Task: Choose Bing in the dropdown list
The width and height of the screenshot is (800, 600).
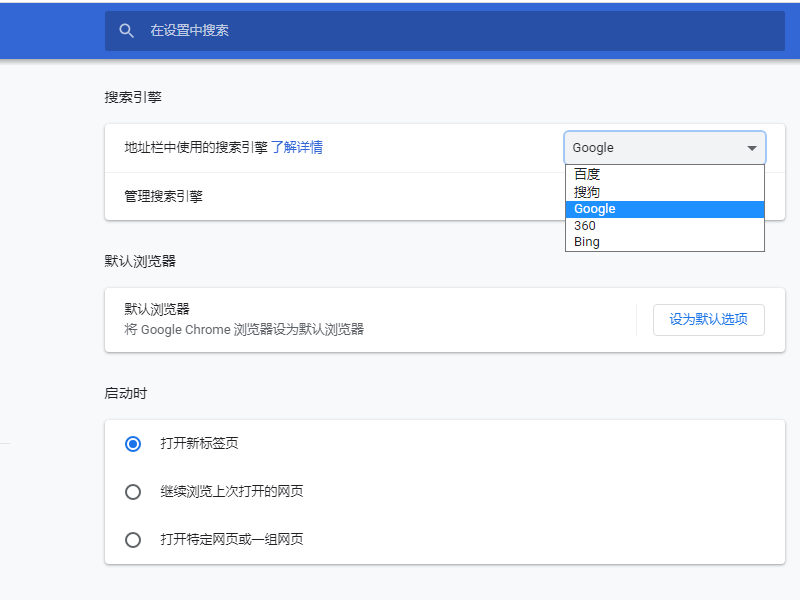Action: tap(587, 242)
